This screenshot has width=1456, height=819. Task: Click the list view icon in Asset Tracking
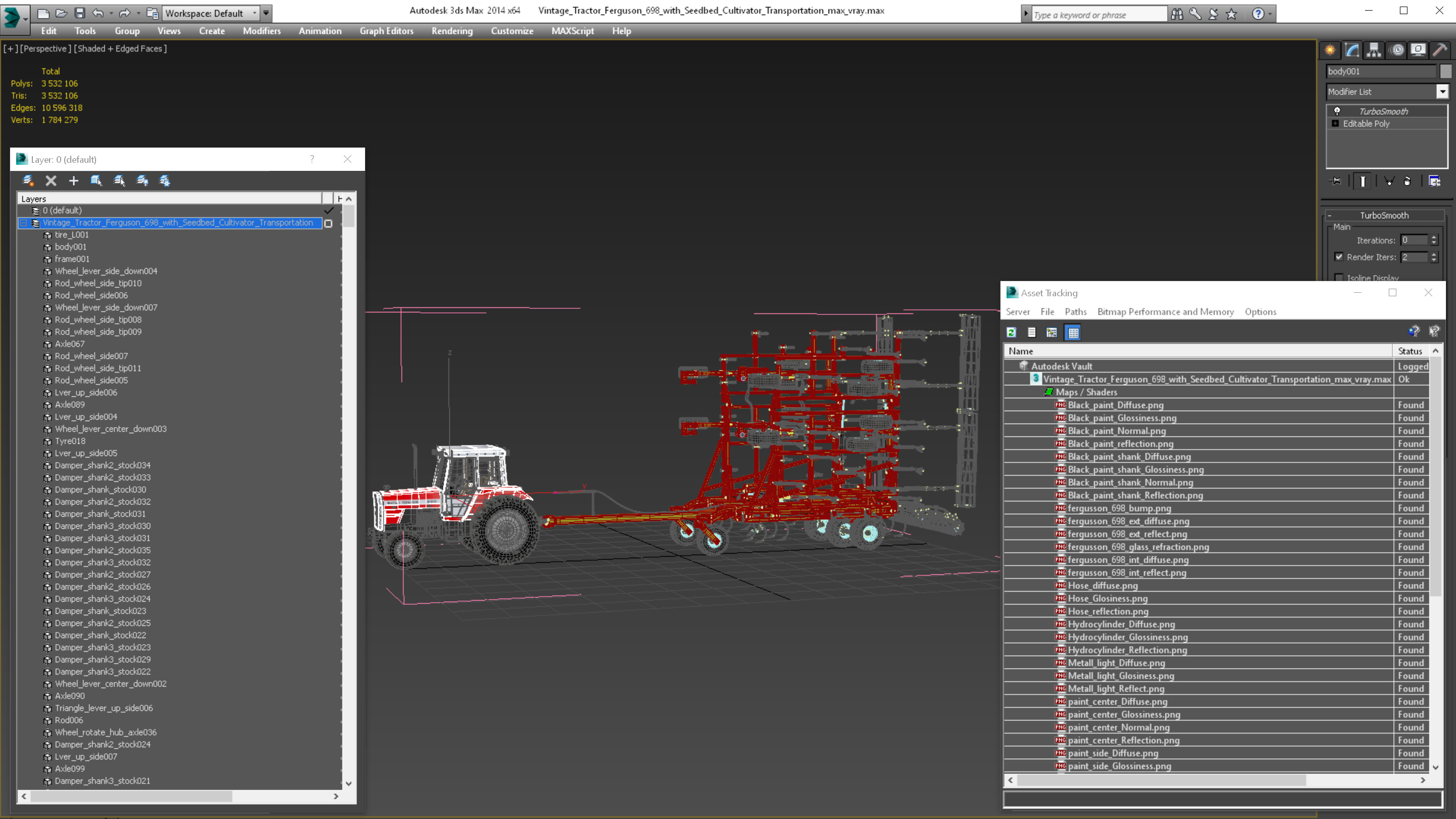1031,332
